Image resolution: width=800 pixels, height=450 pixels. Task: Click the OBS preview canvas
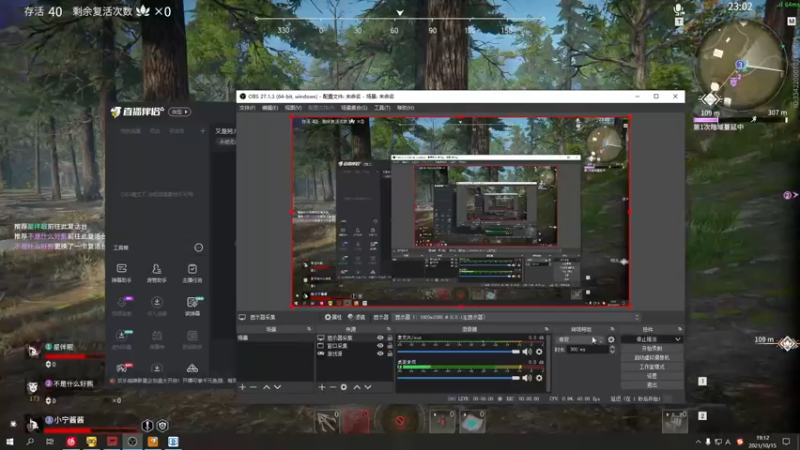click(461, 212)
